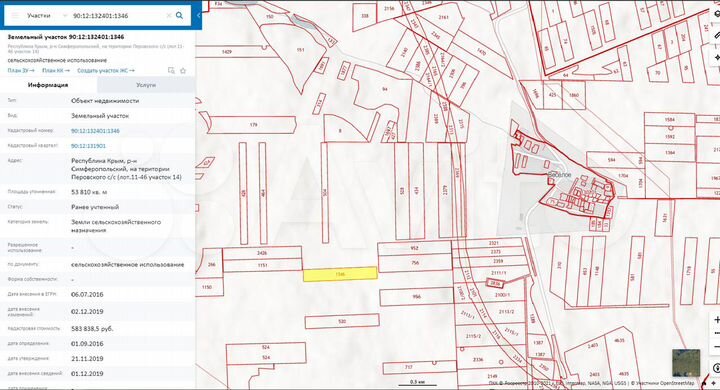
Task: Click the date 06.07.2016
Action: (87, 294)
